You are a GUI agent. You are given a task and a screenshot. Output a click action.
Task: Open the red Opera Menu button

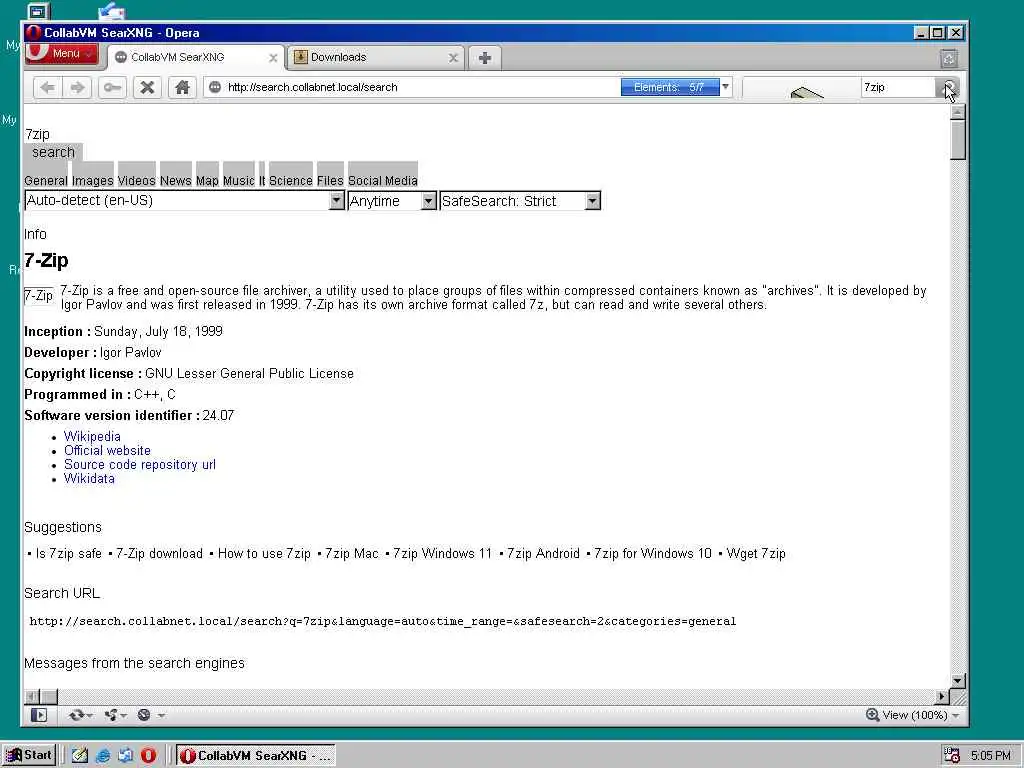61,54
